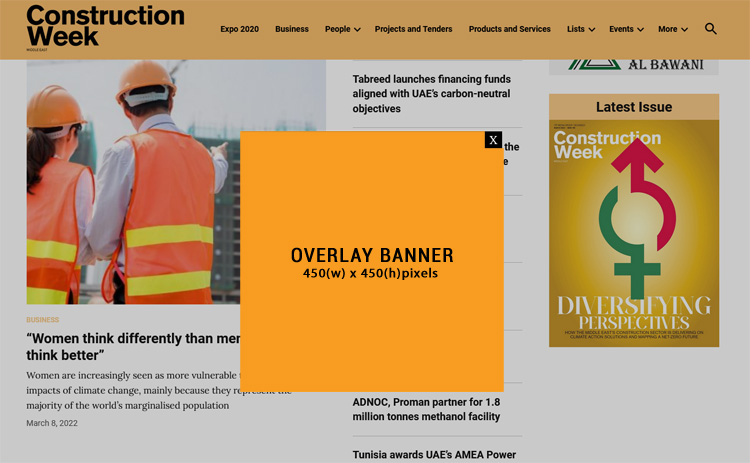Image resolution: width=750 pixels, height=463 pixels.
Task: Open the Al Bawani sponsor banner
Action: pos(634,66)
